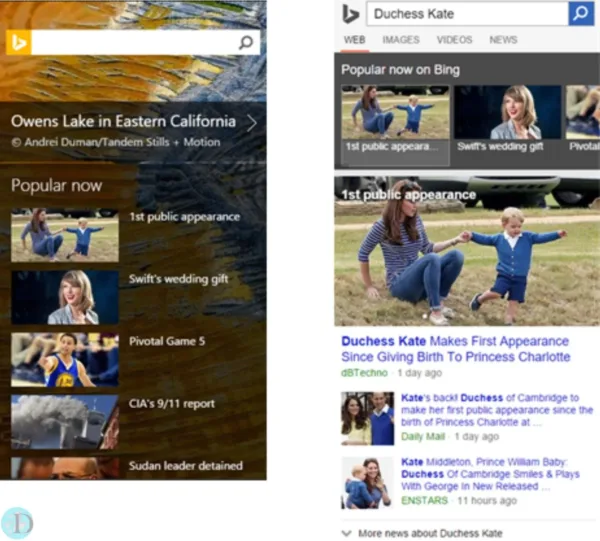Open the large Duchess Kate and child hero image
Image resolution: width=600 pixels, height=541 pixels.
point(467,251)
